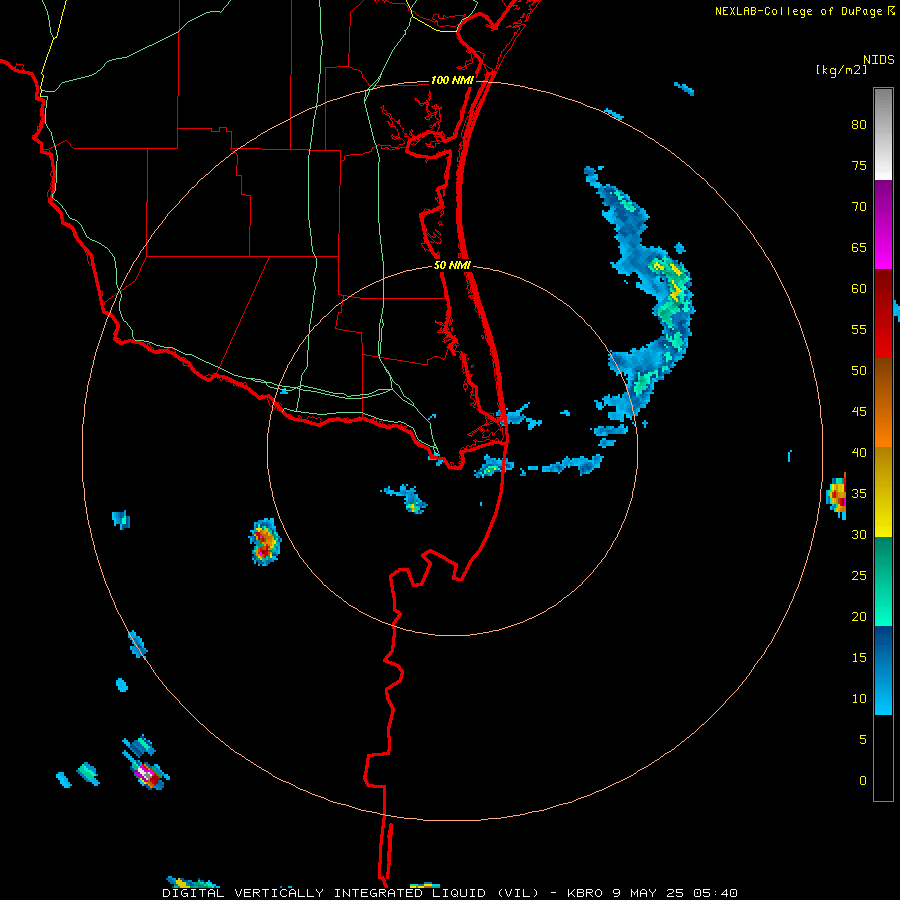Viewport: 900px width, 900px height.
Task: Click the 0 value on the color scale
Action: [x=863, y=781]
